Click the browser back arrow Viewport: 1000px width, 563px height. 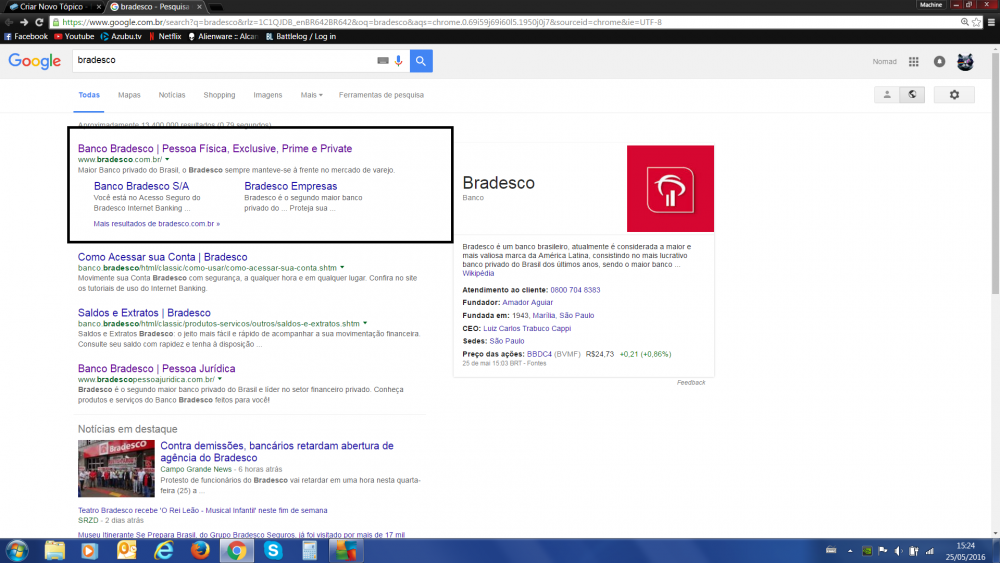point(9,22)
